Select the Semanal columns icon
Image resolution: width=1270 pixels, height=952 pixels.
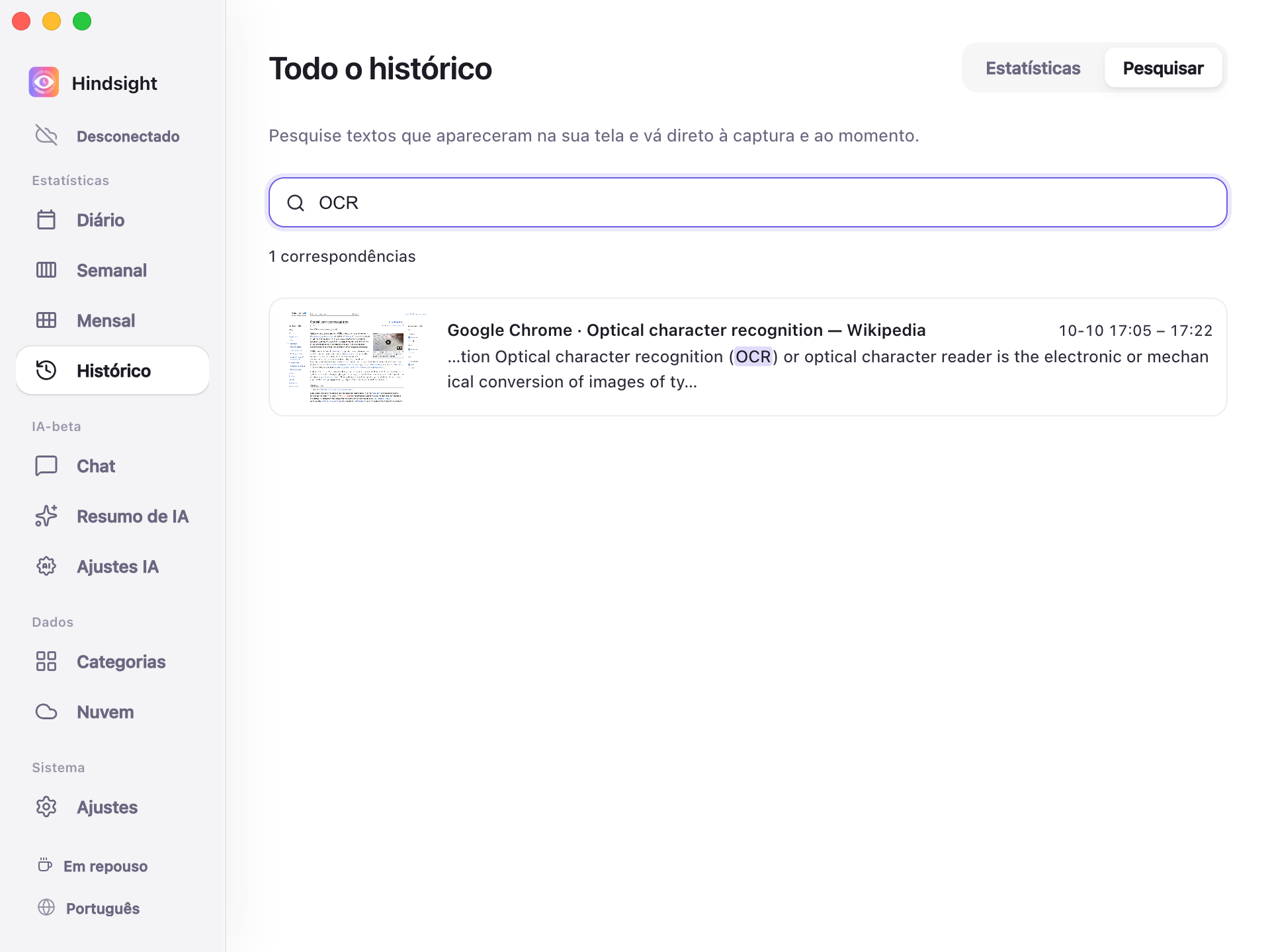[46, 270]
